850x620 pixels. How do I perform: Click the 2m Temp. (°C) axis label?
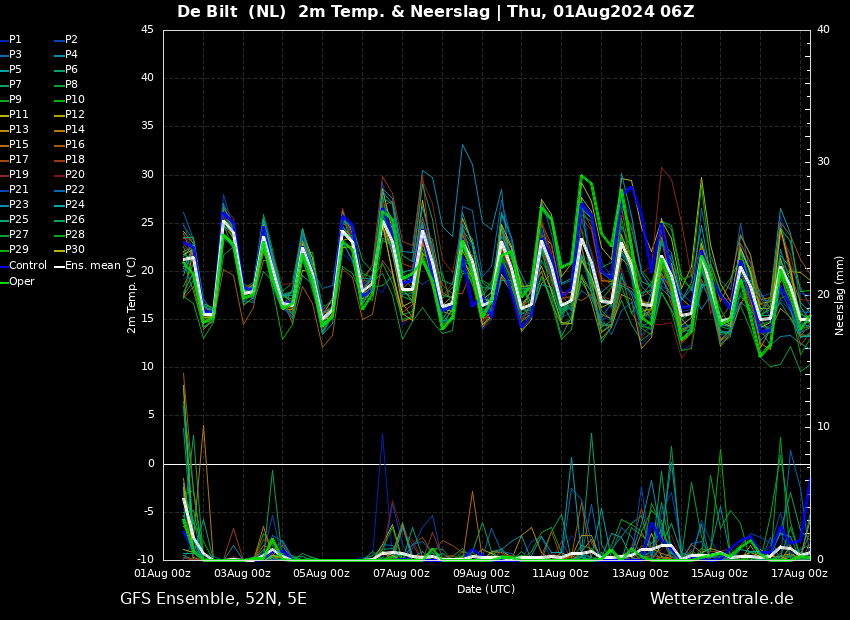132,295
